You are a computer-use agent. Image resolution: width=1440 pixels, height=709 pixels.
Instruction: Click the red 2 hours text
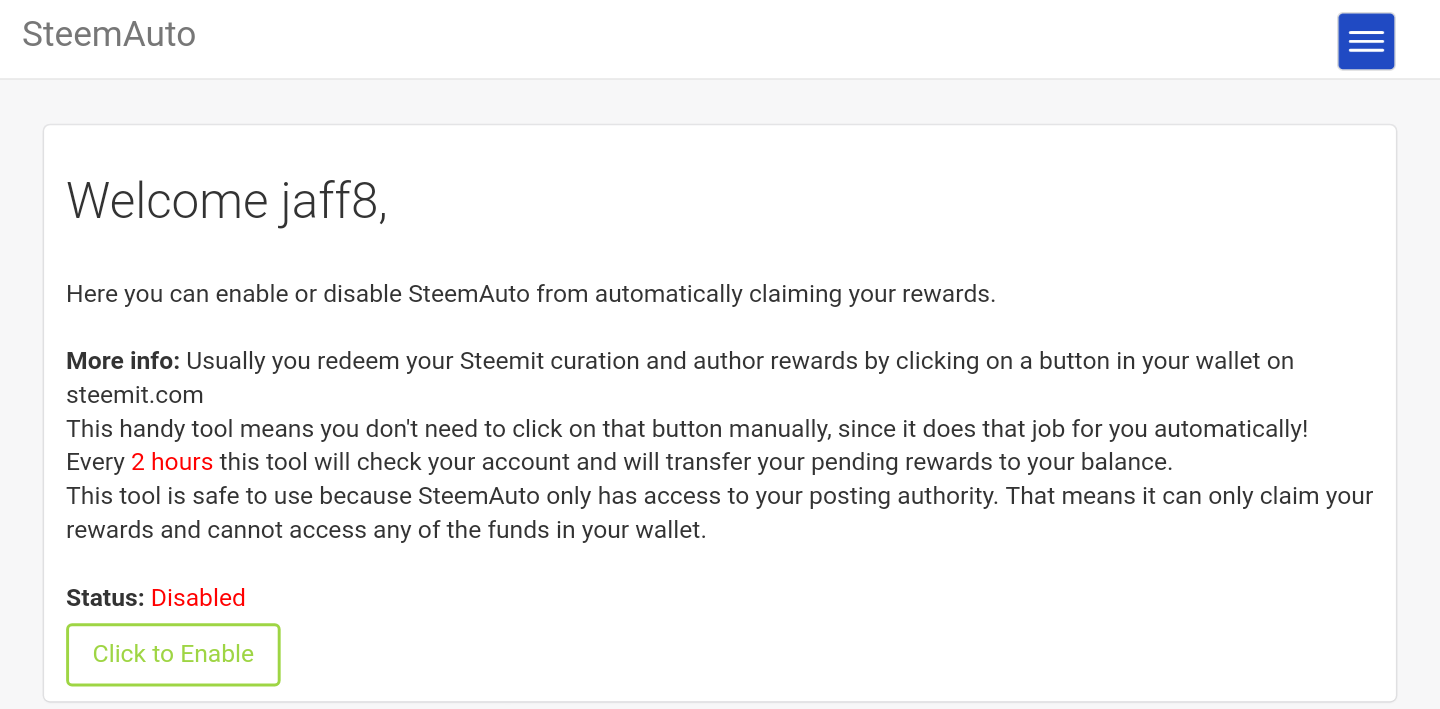tap(172, 462)
